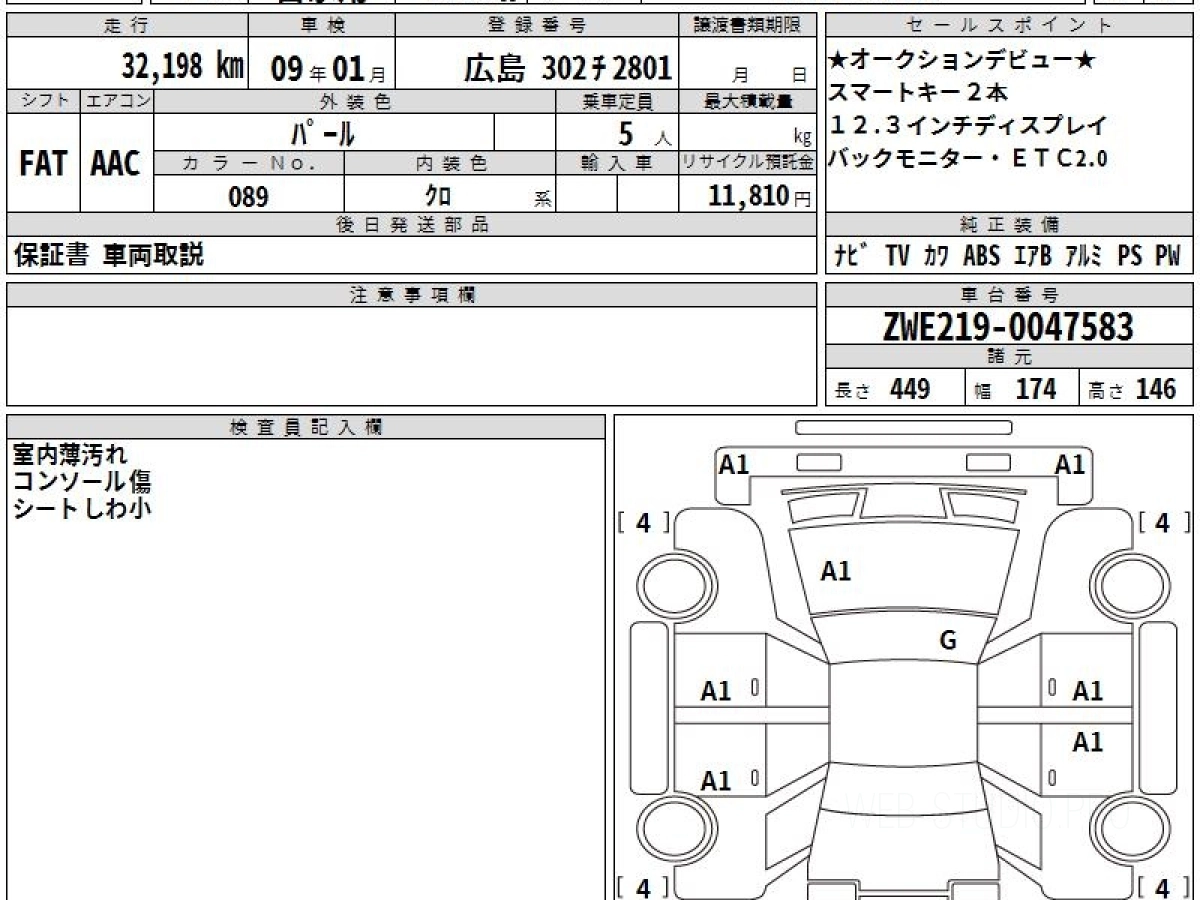
Task: Click the PS equipment code
Action: click(1130, 256)
